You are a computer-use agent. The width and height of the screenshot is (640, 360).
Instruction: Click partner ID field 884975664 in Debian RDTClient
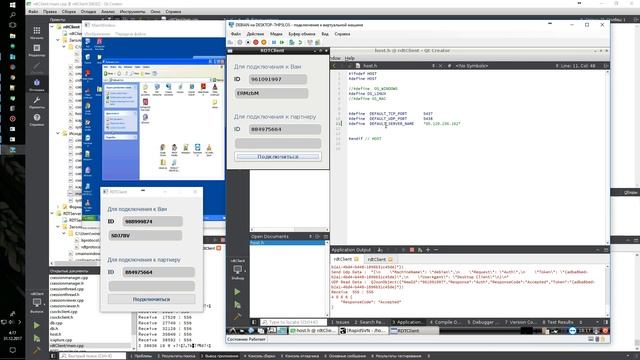coord(284,129)
